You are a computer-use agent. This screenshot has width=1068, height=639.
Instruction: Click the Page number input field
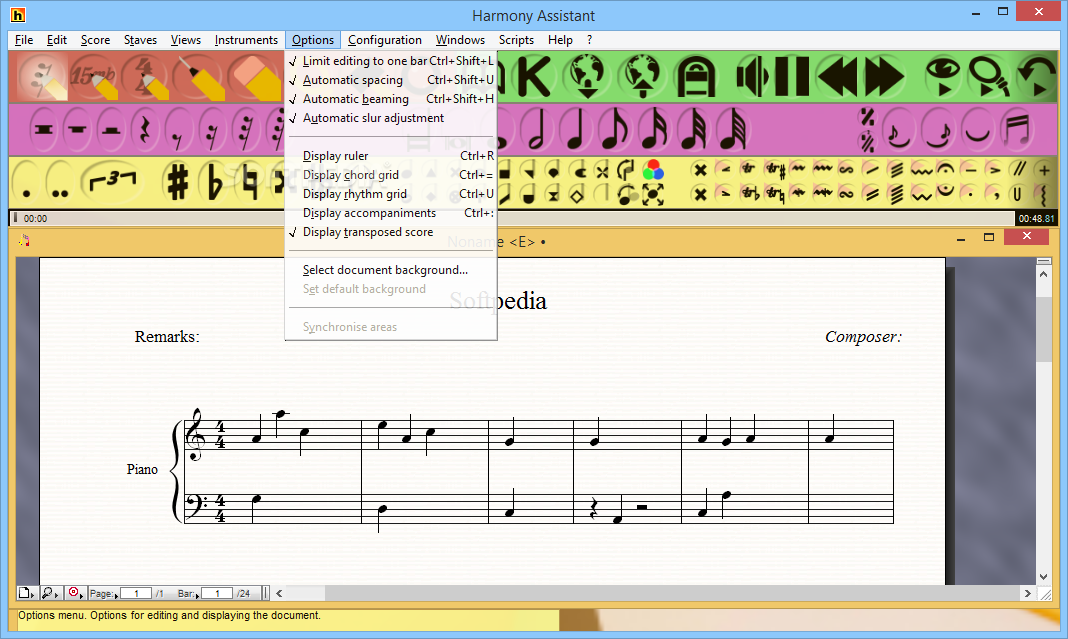point(136,593)
